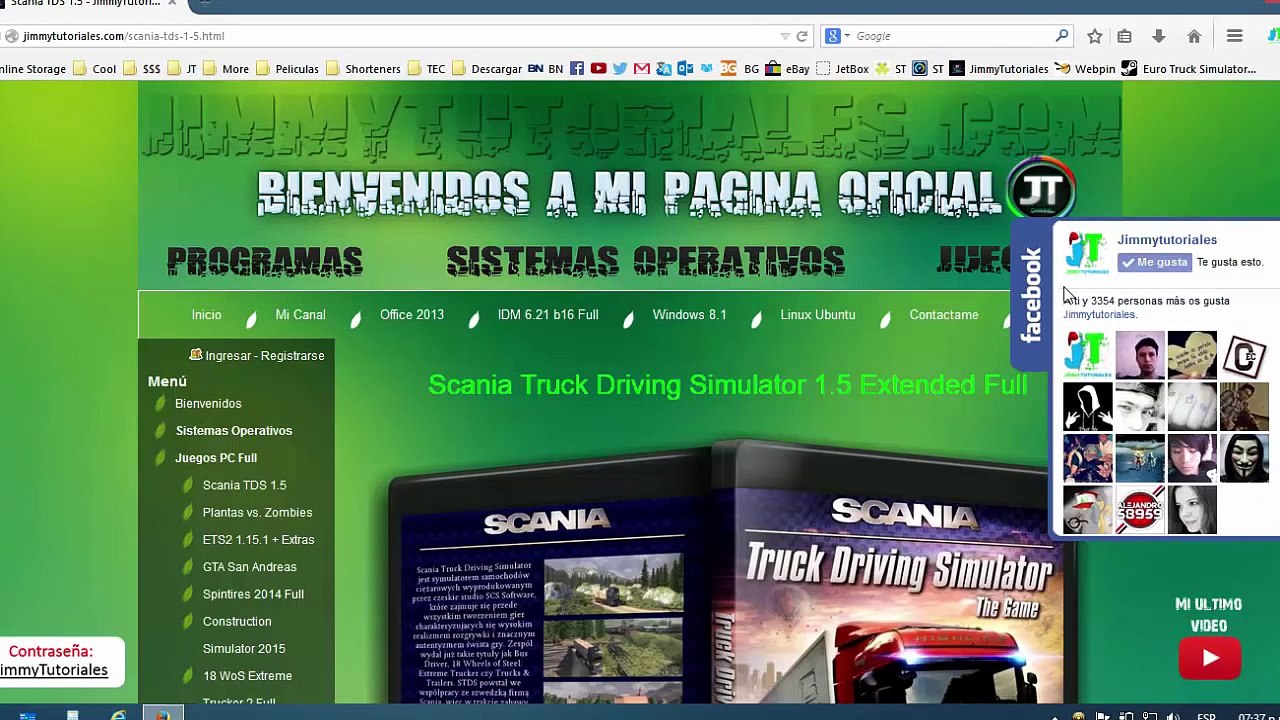Click the search magnifier icon
The width and height of the screenshot is (1280, 720).
(1062, 36)
